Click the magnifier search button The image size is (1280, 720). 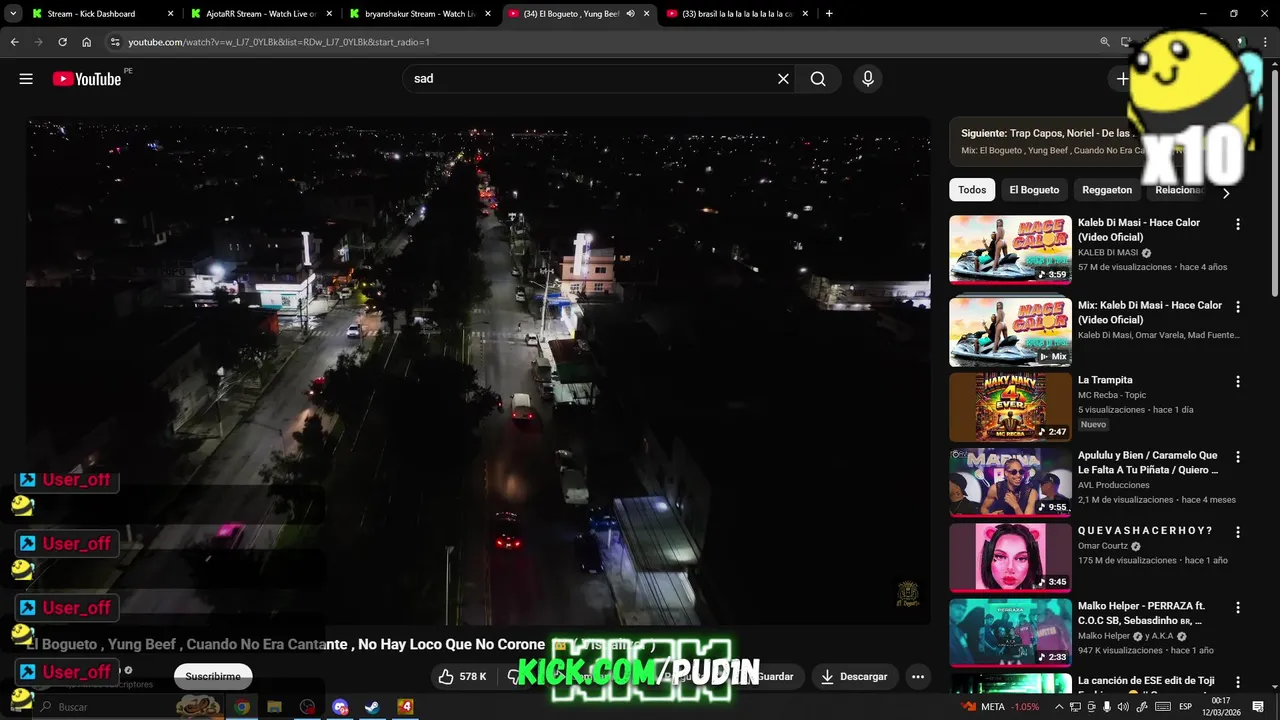[x=818, y=79]
